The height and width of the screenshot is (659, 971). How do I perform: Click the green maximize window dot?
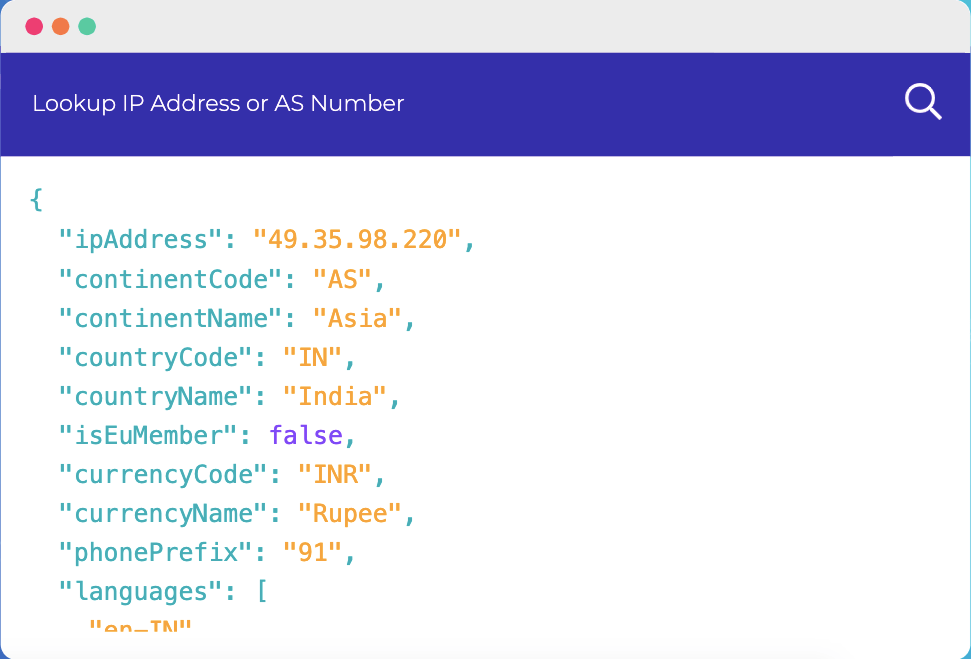tap(87, 26)
